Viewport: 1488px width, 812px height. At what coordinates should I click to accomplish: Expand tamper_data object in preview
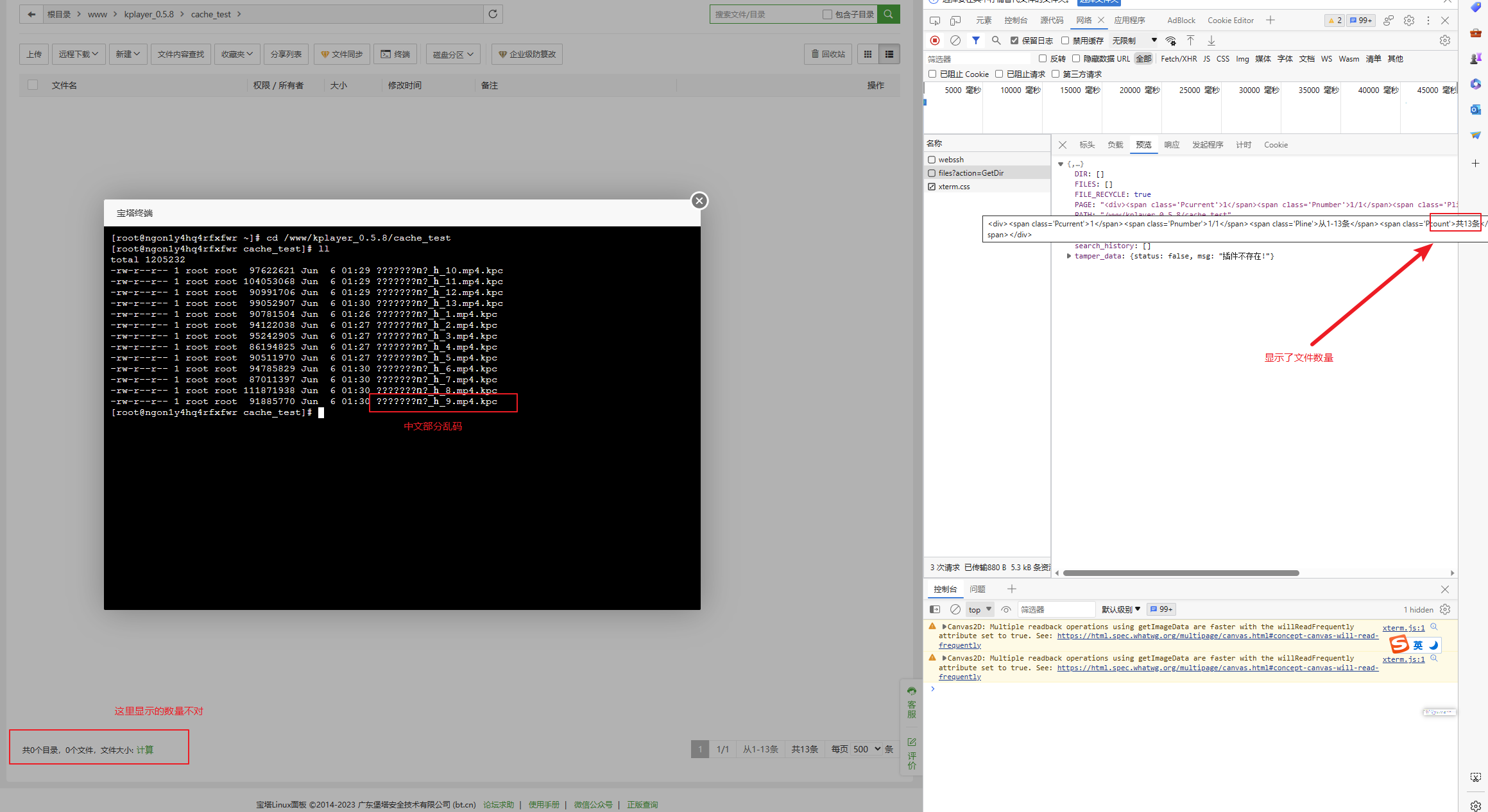pyautogui.click(x=1068, y=256)
